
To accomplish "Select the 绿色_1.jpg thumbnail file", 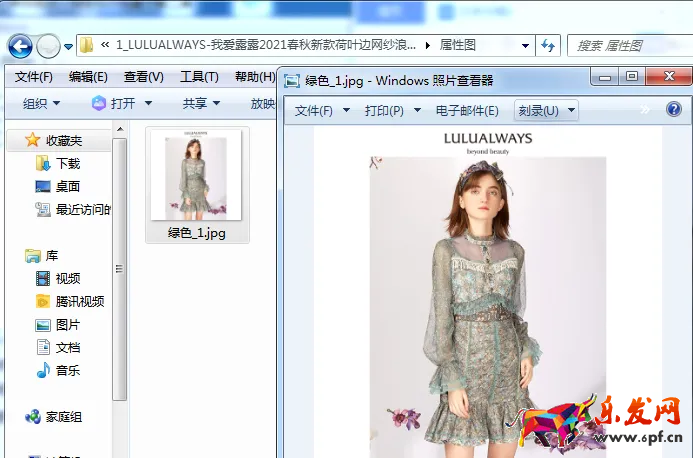I will [x=197, y=185].
